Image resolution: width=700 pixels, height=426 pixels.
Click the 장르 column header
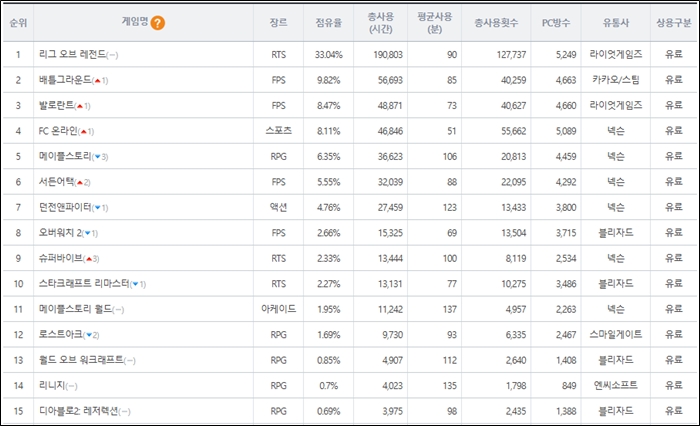tap(278, 22)
